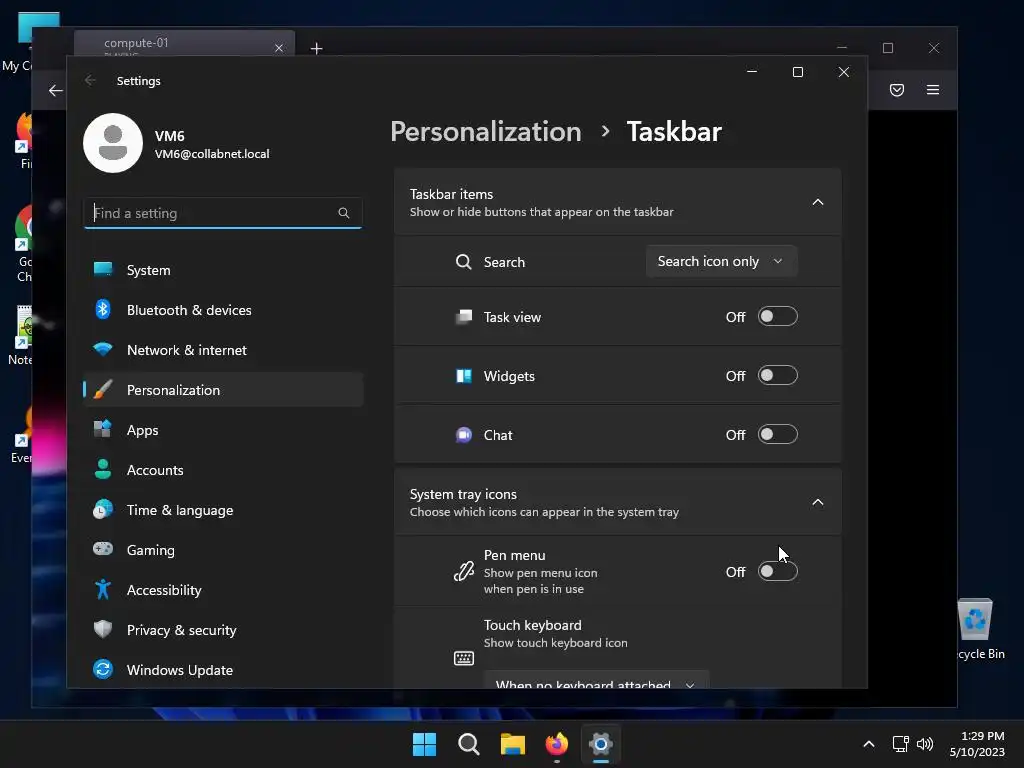Screen dimensions: 1024x768
Task: Click the System monitor icon in sidebar
Action: coord(103,270)
